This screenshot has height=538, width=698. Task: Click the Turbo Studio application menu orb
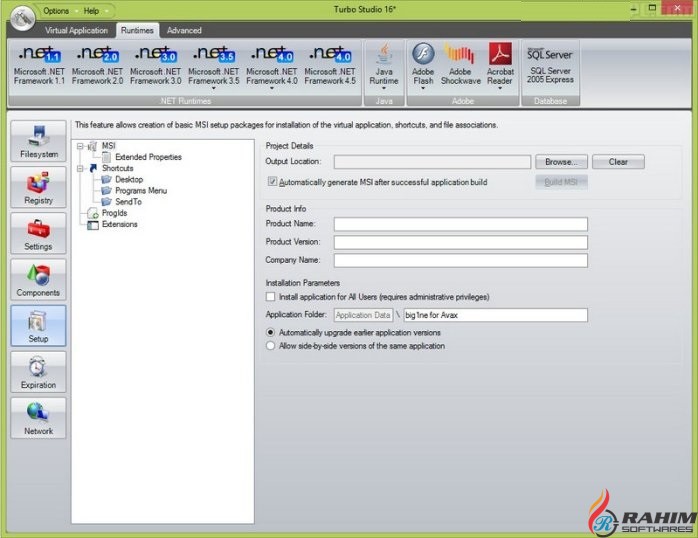pos(23,18)
